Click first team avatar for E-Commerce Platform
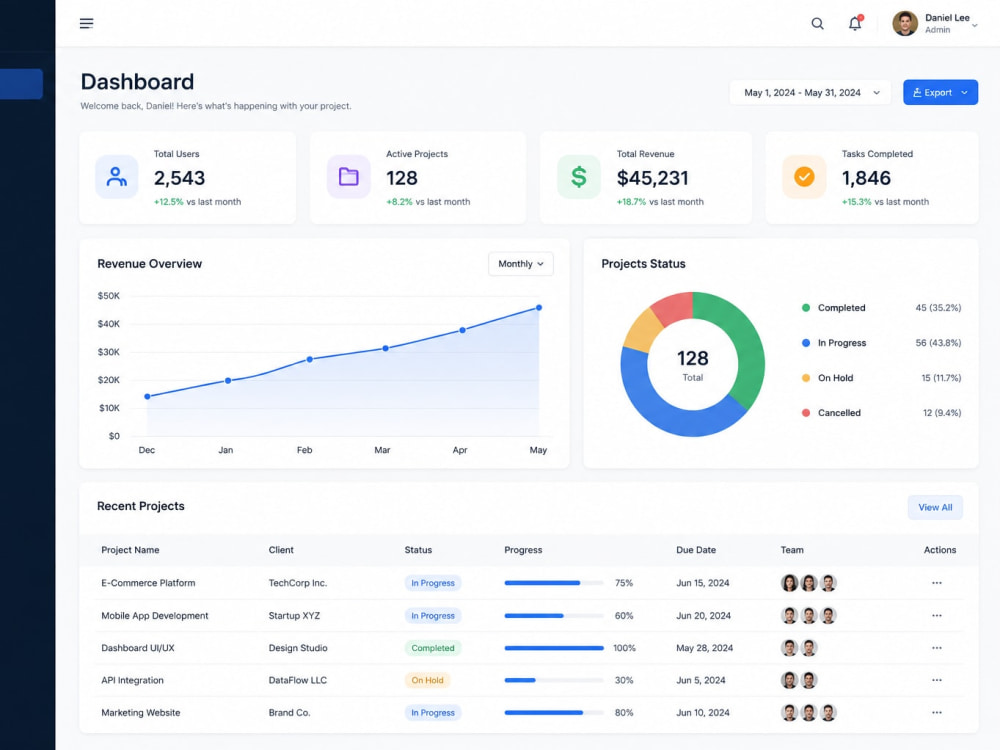The image size is (1000, 750). pos(790,583)
